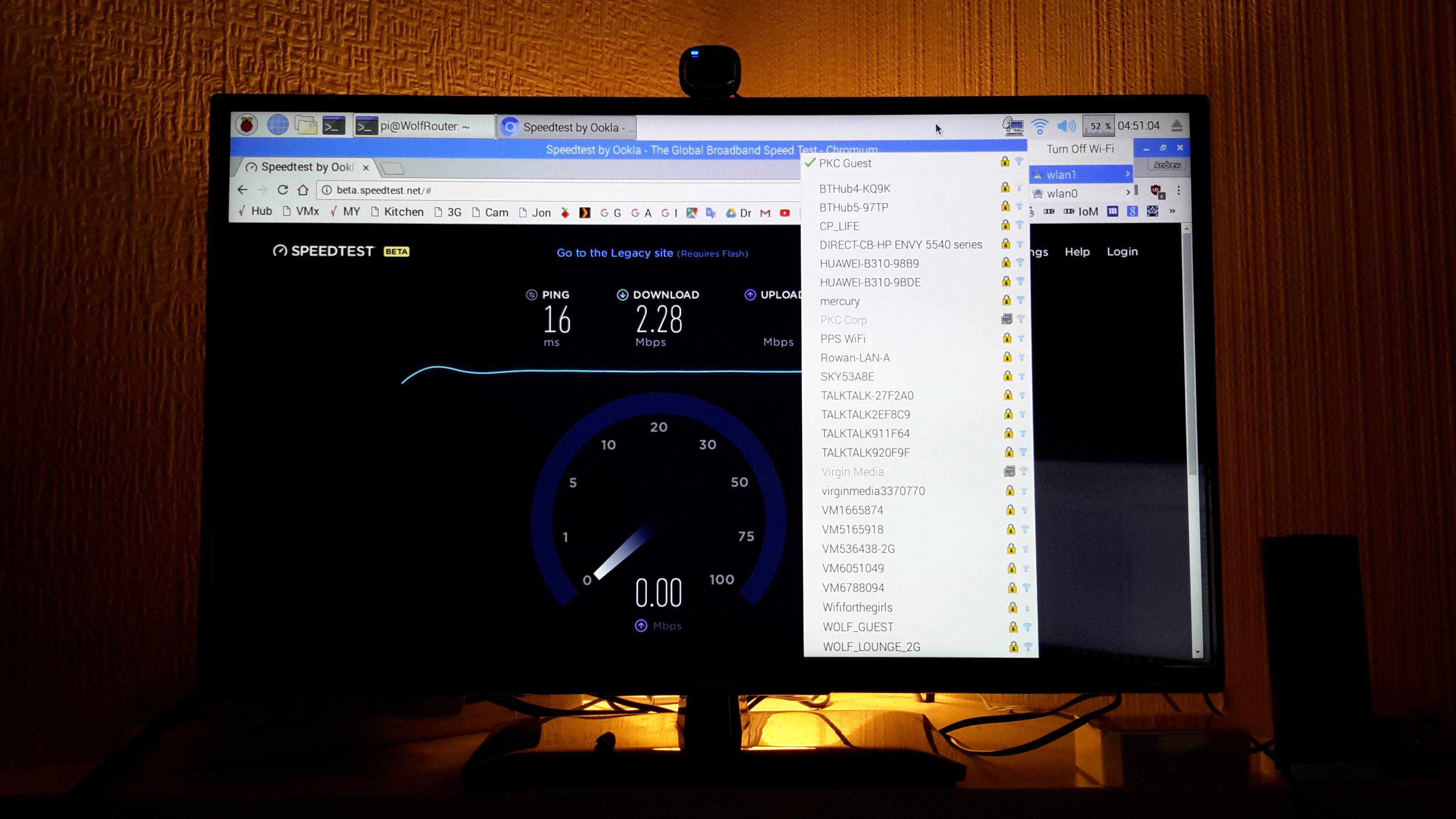Connect to virginmedia3370770
Screen dimensions: 1456x819
919,491
